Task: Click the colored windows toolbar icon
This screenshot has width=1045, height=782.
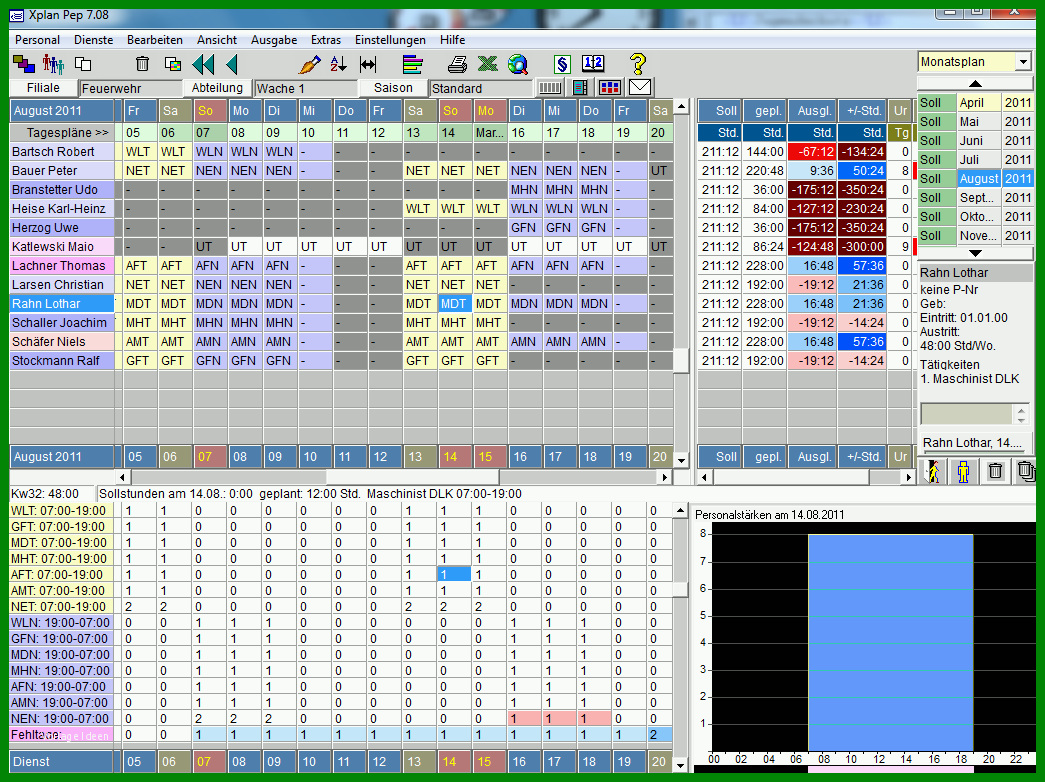Action: [x=173, y=64]
